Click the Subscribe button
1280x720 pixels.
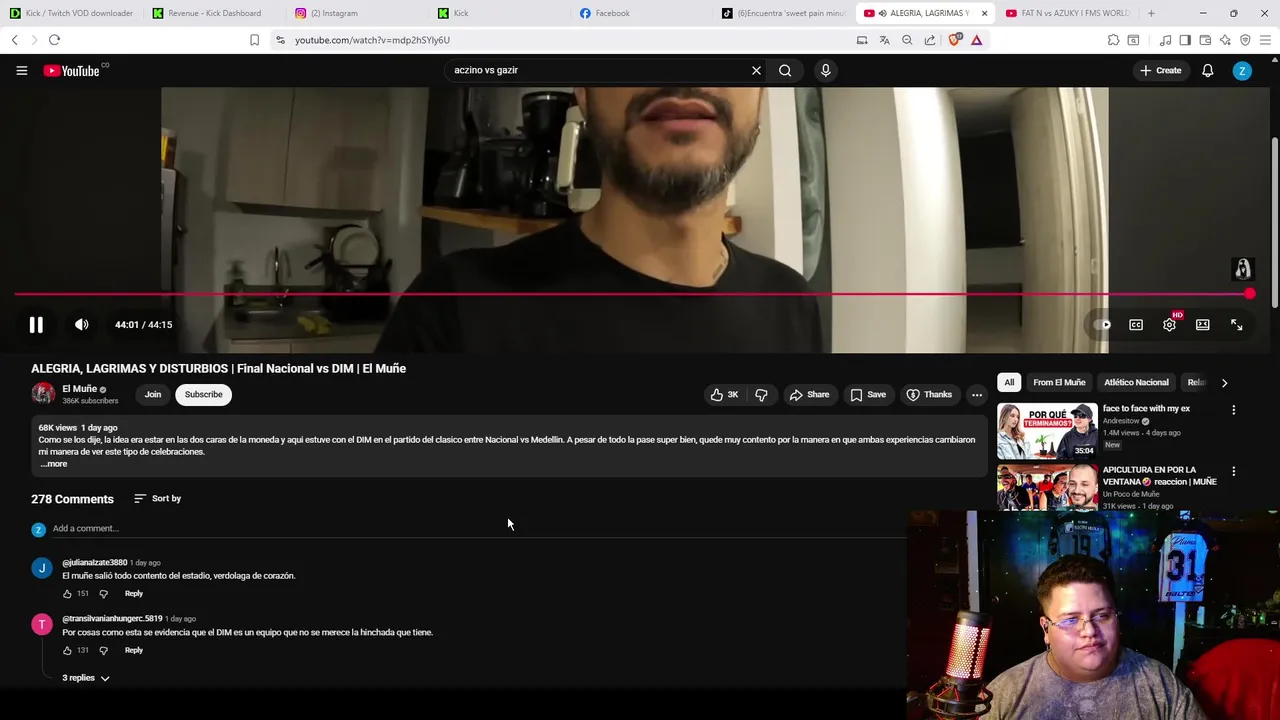[x=203, y=394]
